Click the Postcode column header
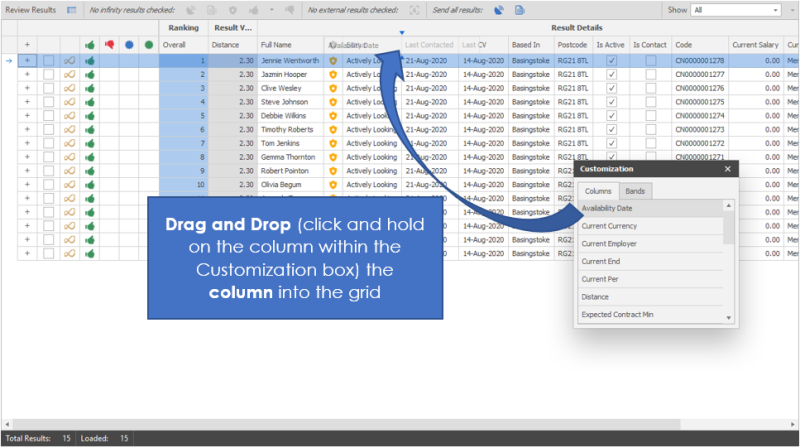Viewport: 800px width, 448px height. pos(572,45)
